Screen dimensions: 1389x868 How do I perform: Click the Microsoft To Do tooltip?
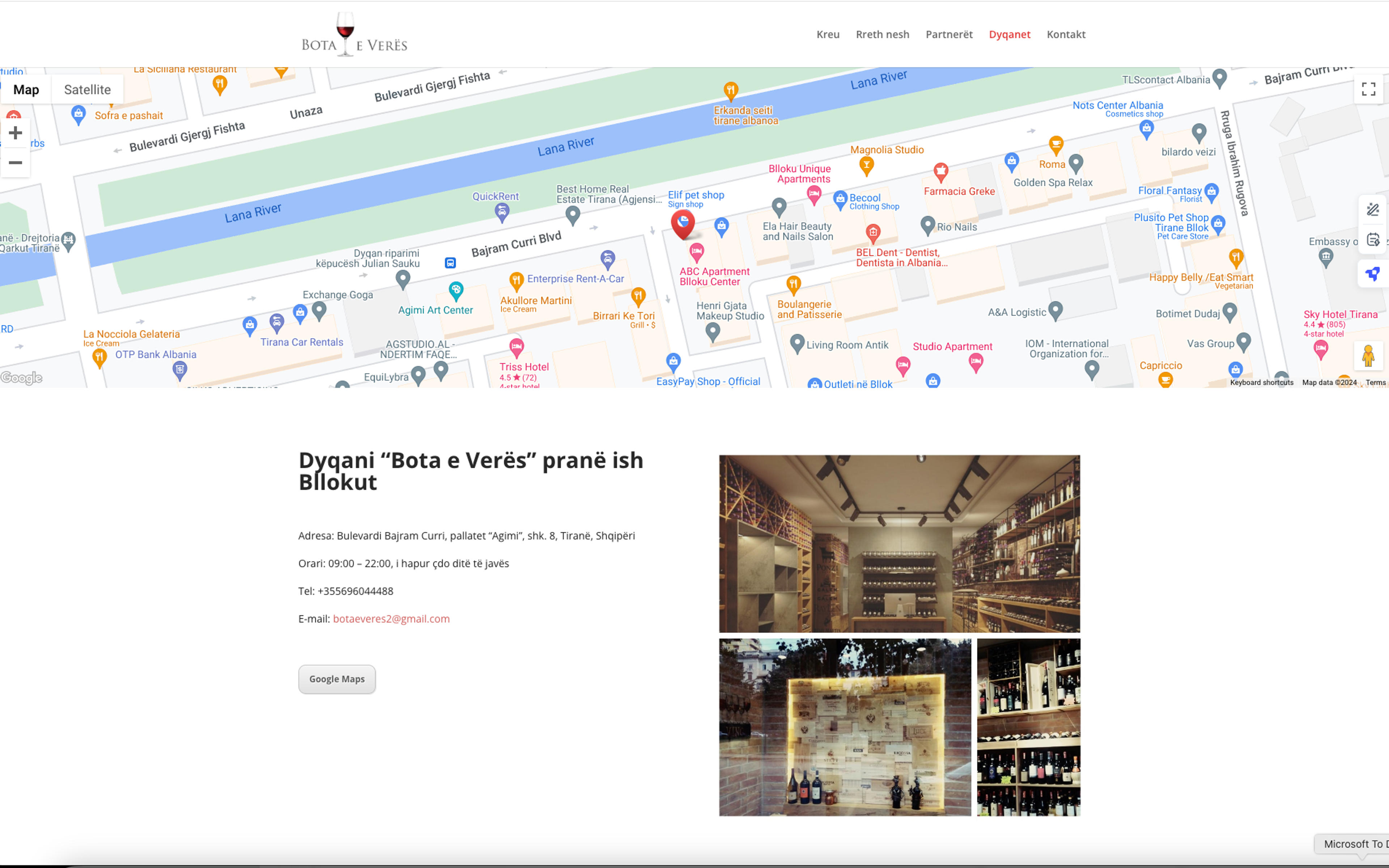pos(1353,844)
